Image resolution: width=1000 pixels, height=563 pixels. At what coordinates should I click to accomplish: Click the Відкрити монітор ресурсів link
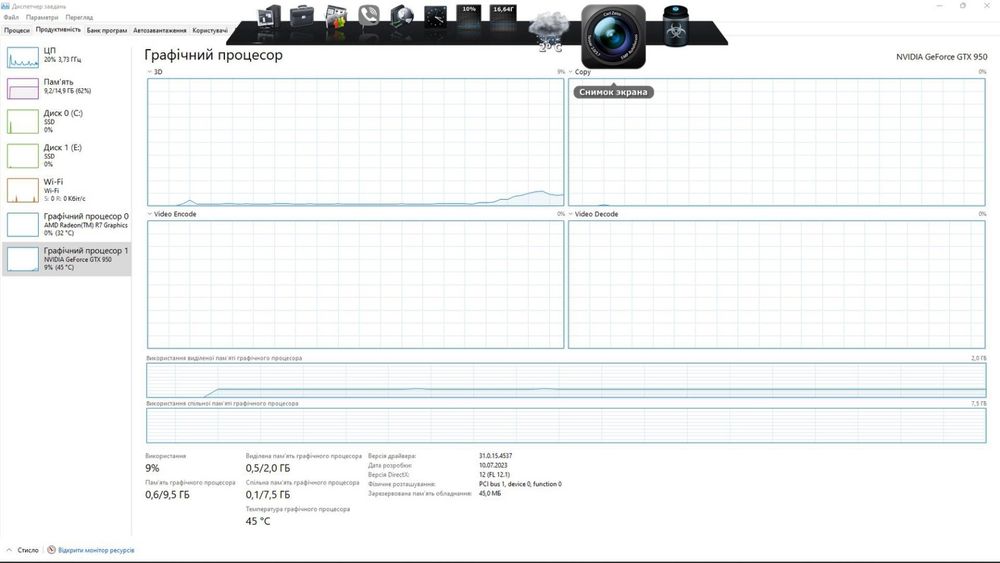tap(96, 550)
